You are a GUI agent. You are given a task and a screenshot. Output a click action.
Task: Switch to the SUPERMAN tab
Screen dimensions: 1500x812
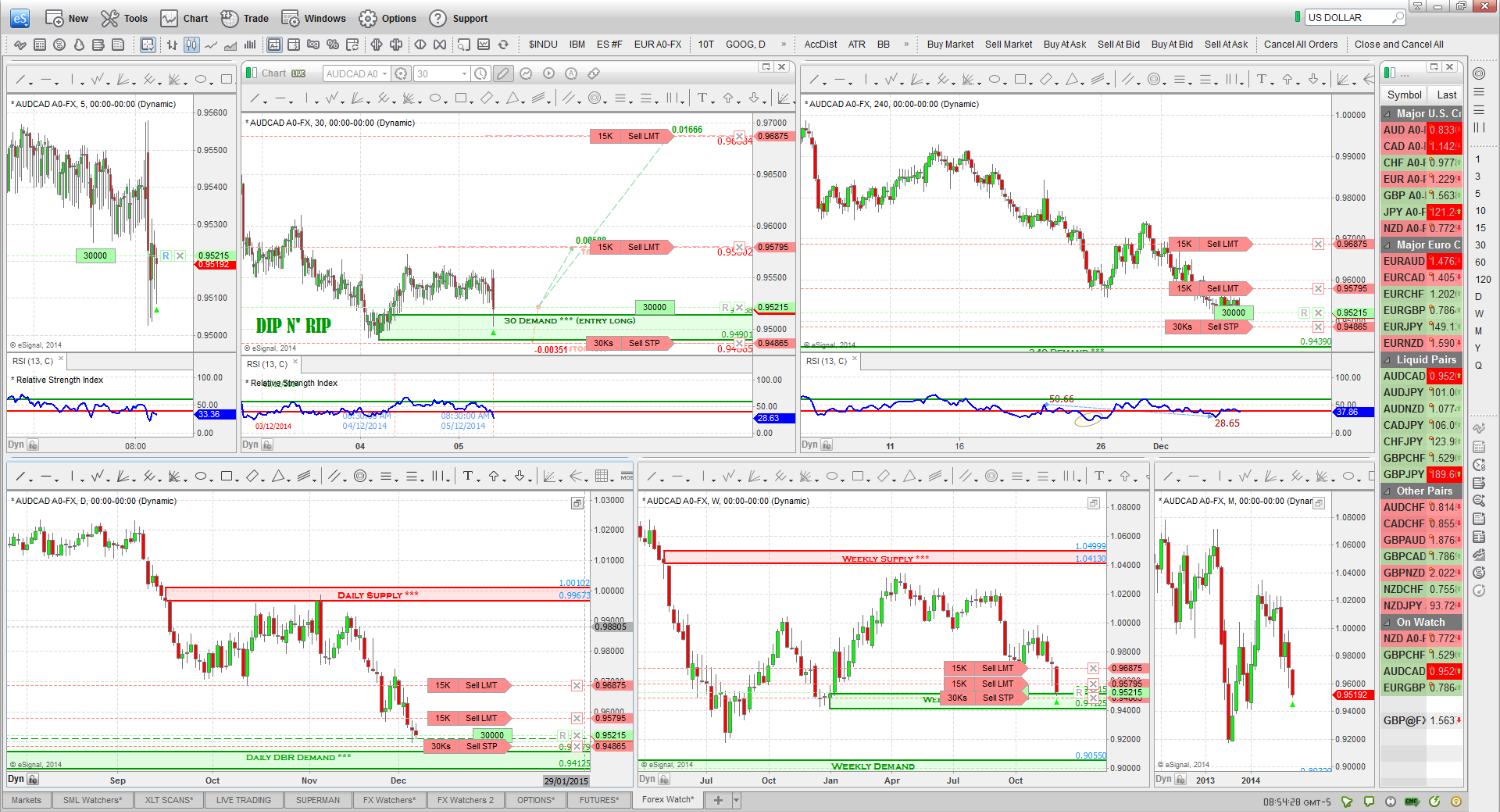pyautogui.click(x=317, y=800)
